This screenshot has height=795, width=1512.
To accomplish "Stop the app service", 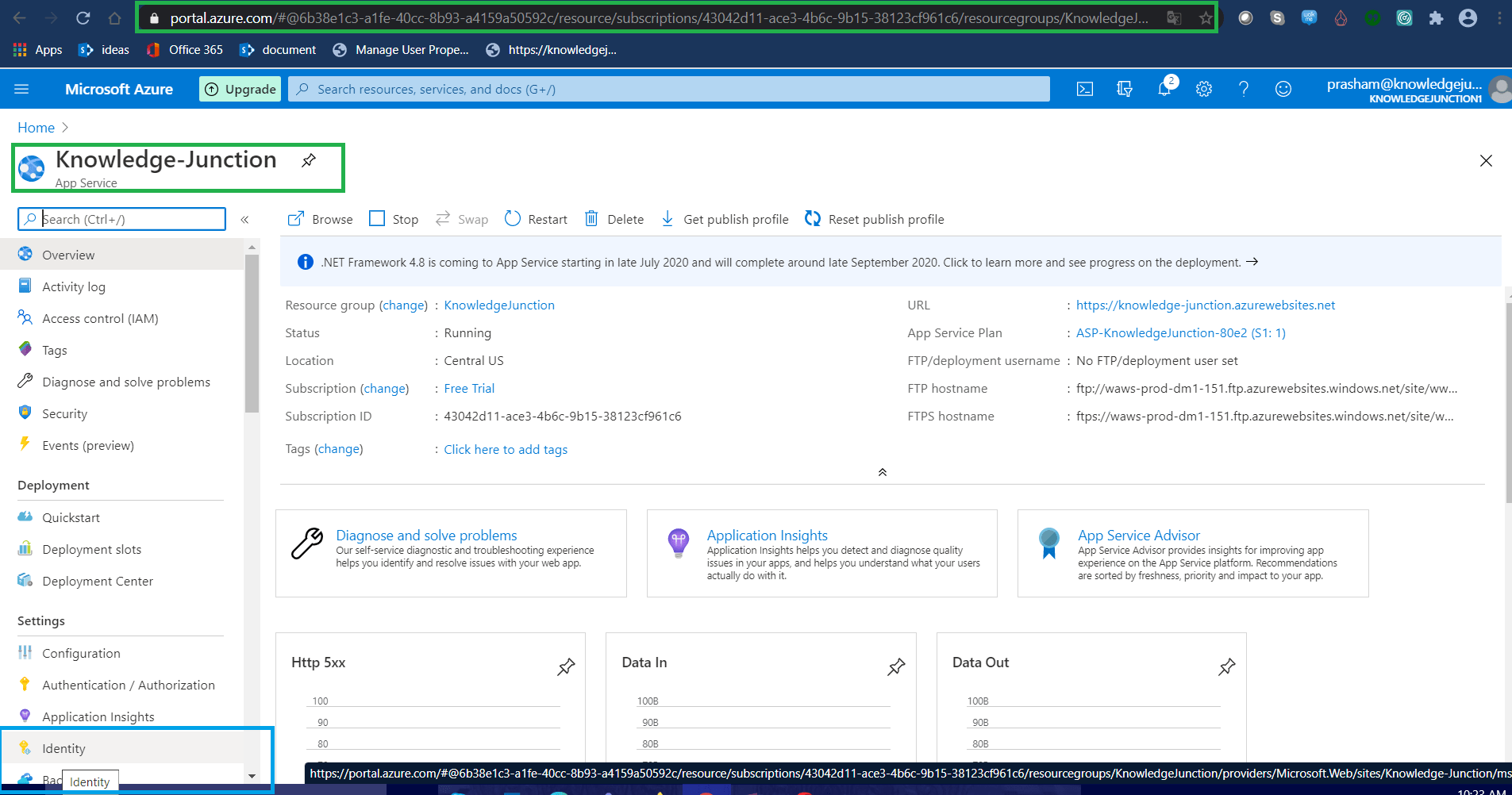I will 394,219.
